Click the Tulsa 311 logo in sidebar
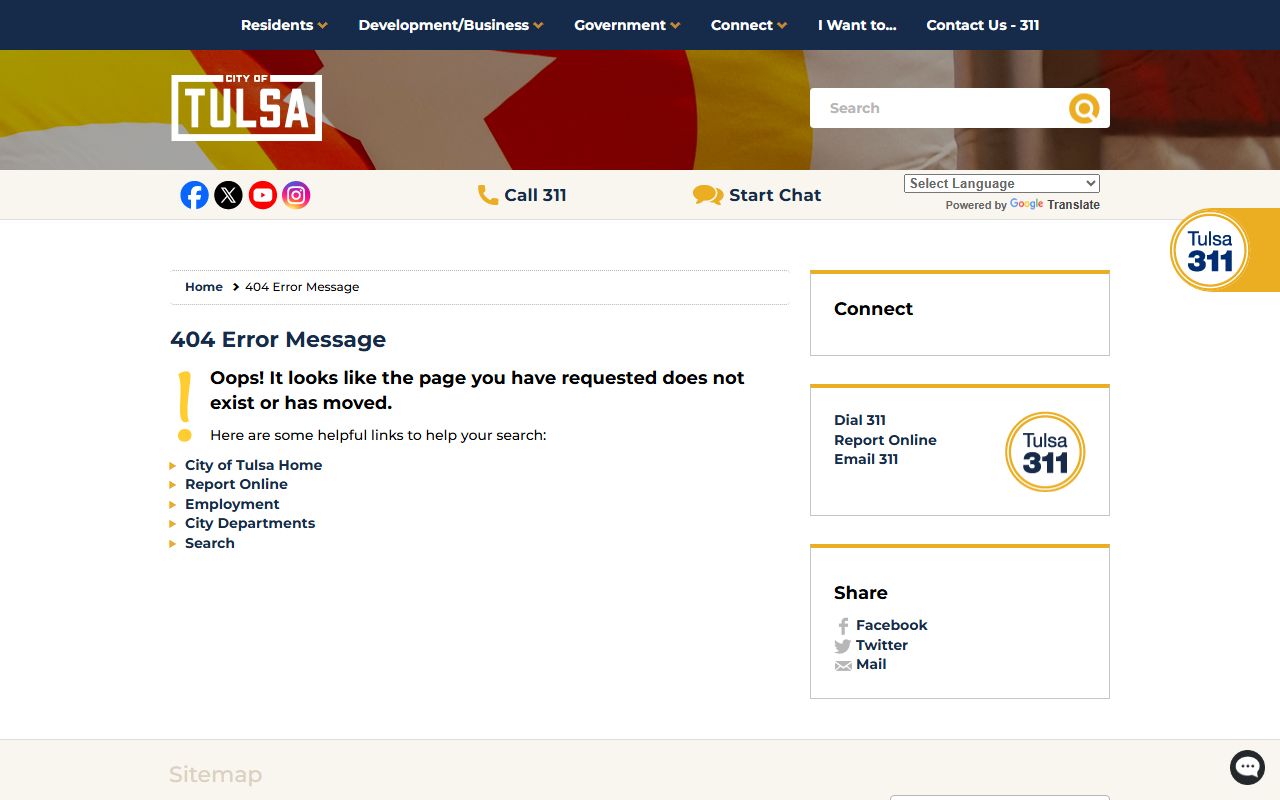 (x=1045, y=452)
